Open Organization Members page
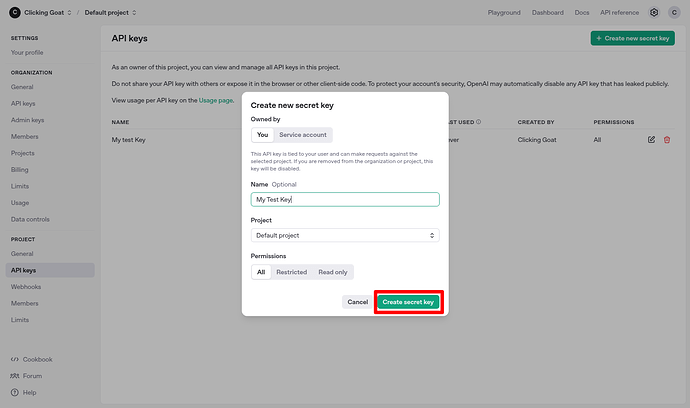690x408 pixels. (25, 136)
